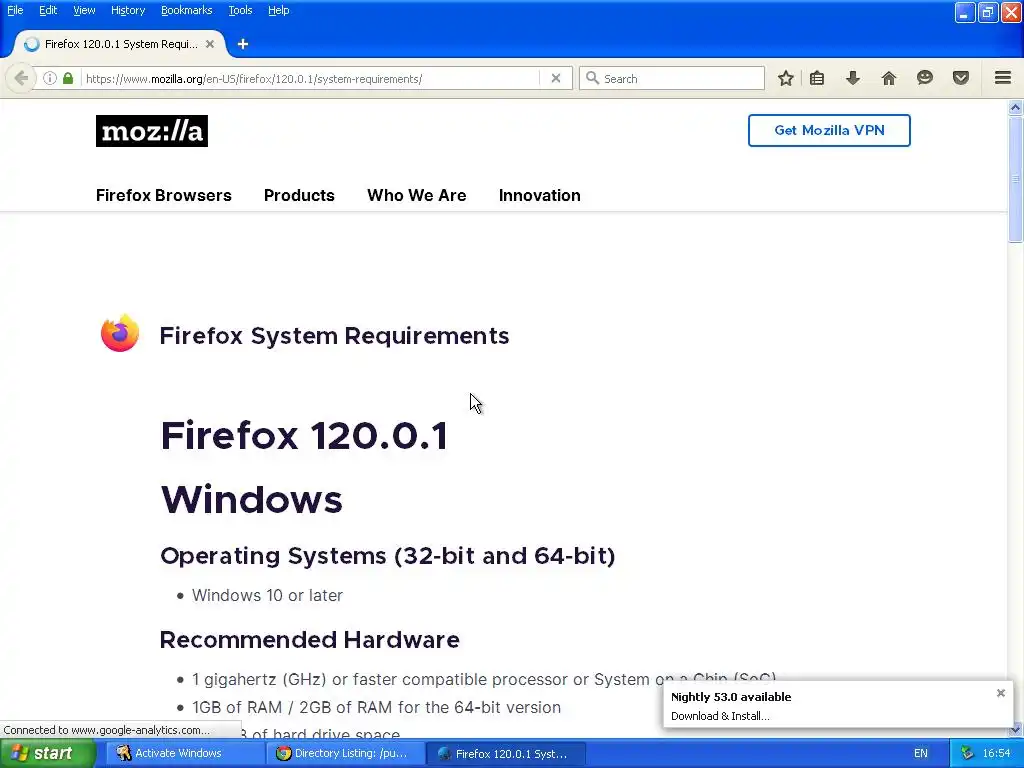1024x768 pixels.
Task: Expand Firefox Browsers navigation menu
Action: coord(164,195)
